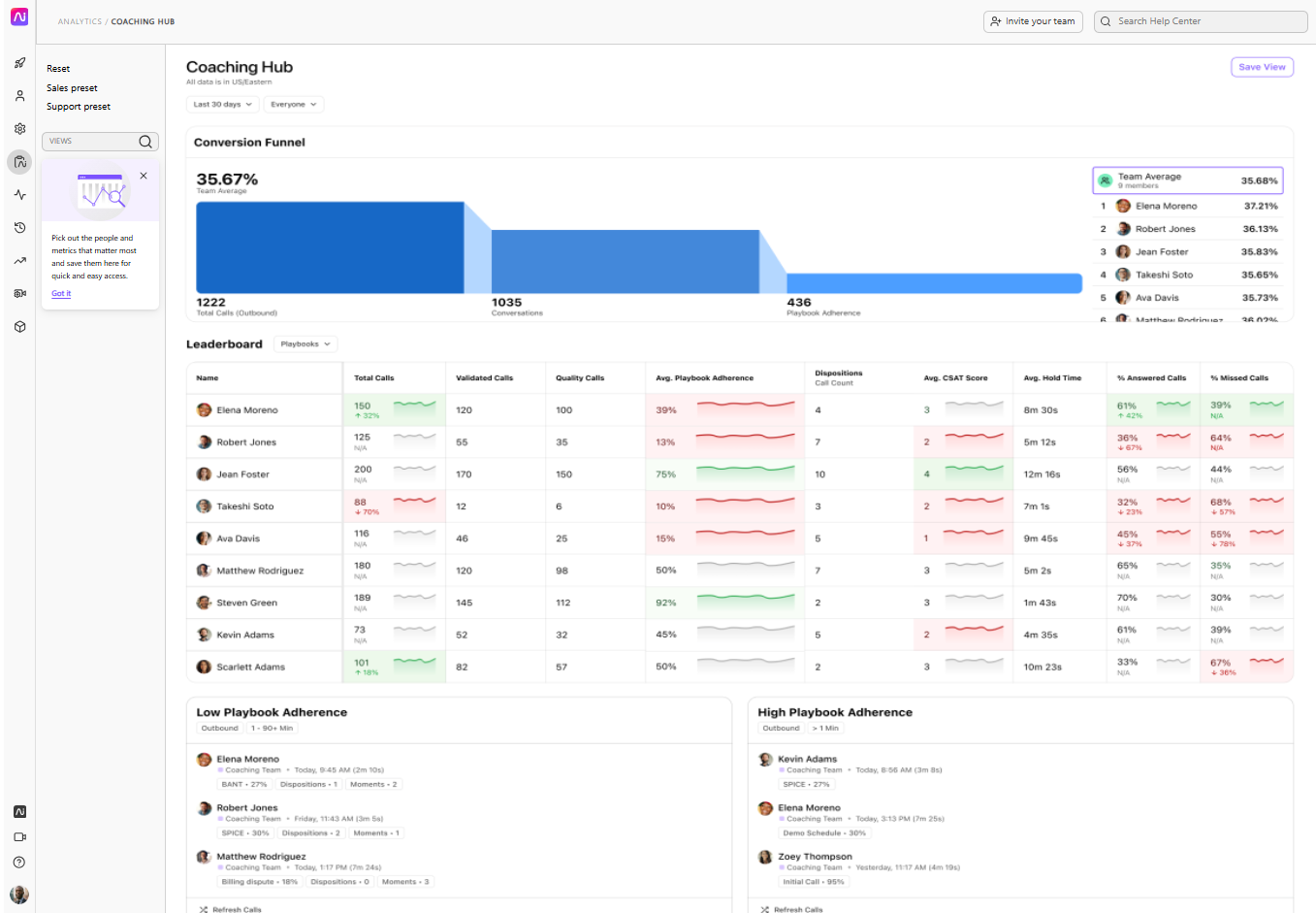Screen dimensions: 1316x913
Task: Click the BANT • 27% tag
Action: [244, 785]
